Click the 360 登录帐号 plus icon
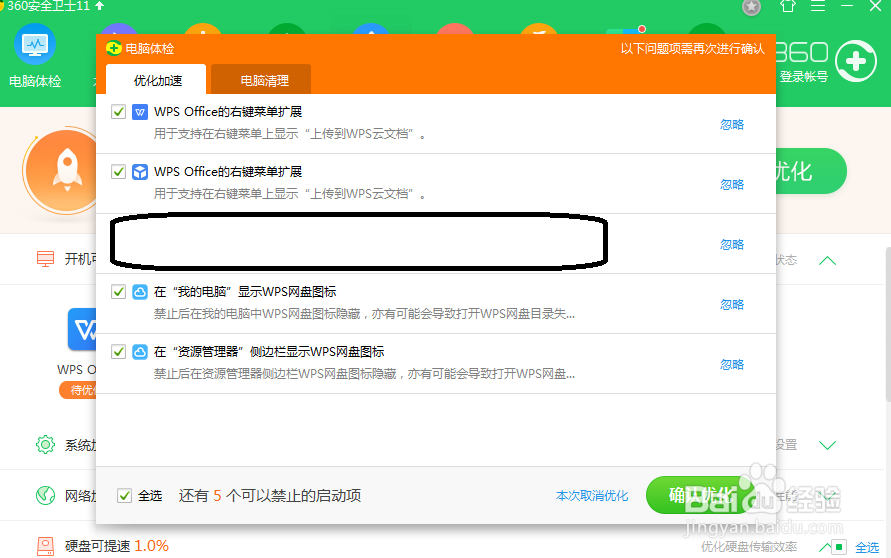This screenshot has height=558, width=891. tap(856, 61)
